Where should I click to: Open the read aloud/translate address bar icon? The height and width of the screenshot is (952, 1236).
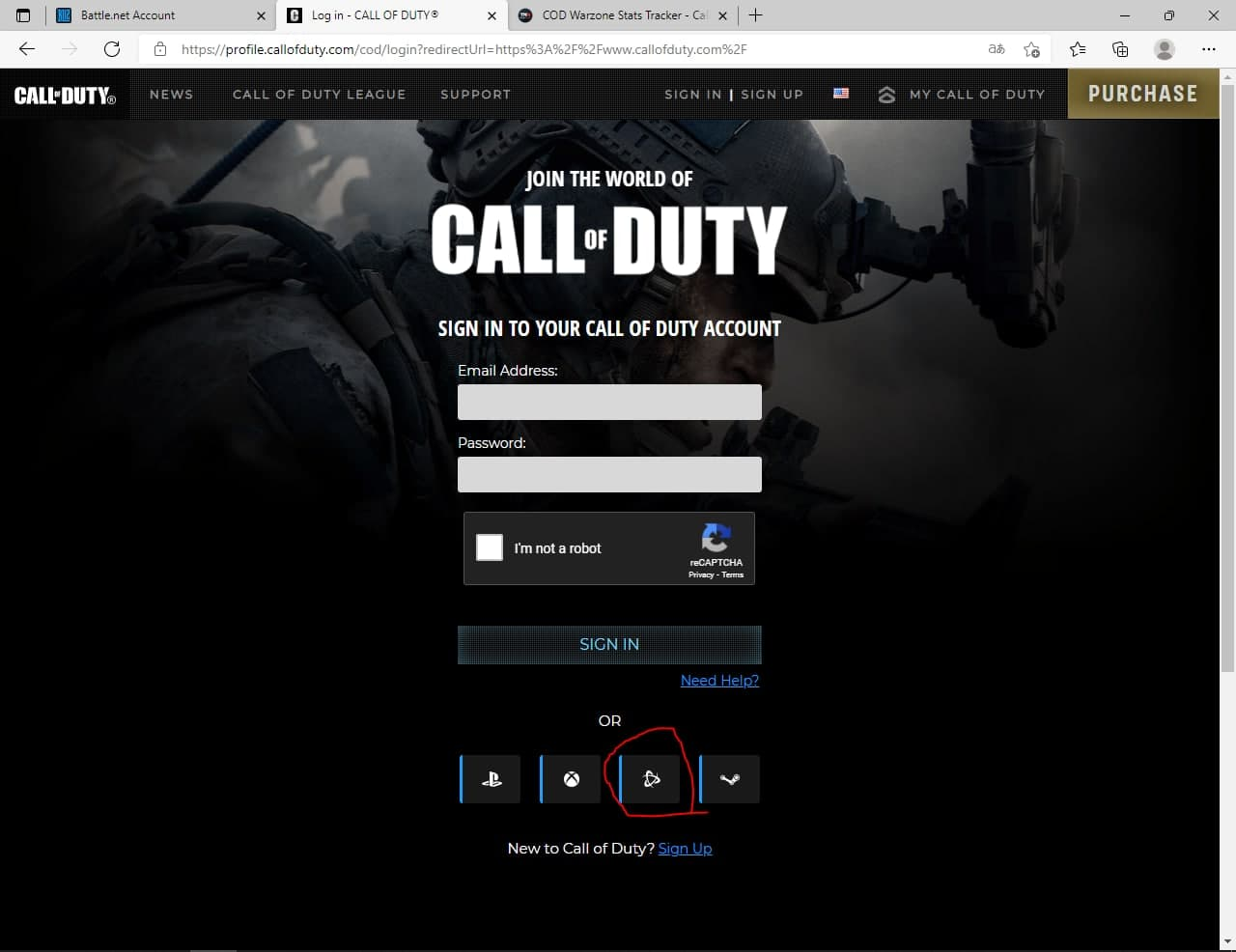point(997,49)
